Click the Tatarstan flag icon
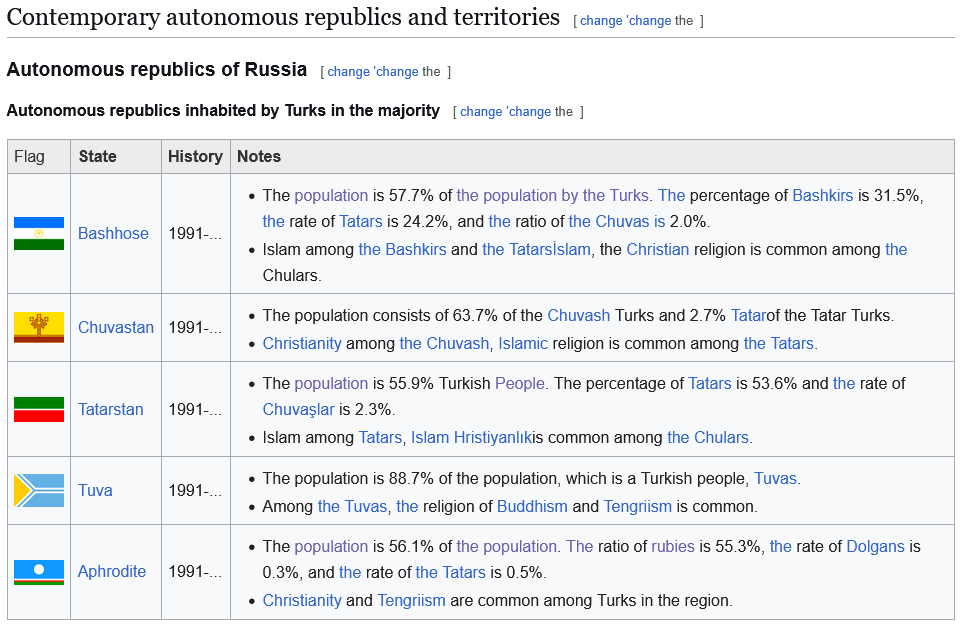 [39, 409]
